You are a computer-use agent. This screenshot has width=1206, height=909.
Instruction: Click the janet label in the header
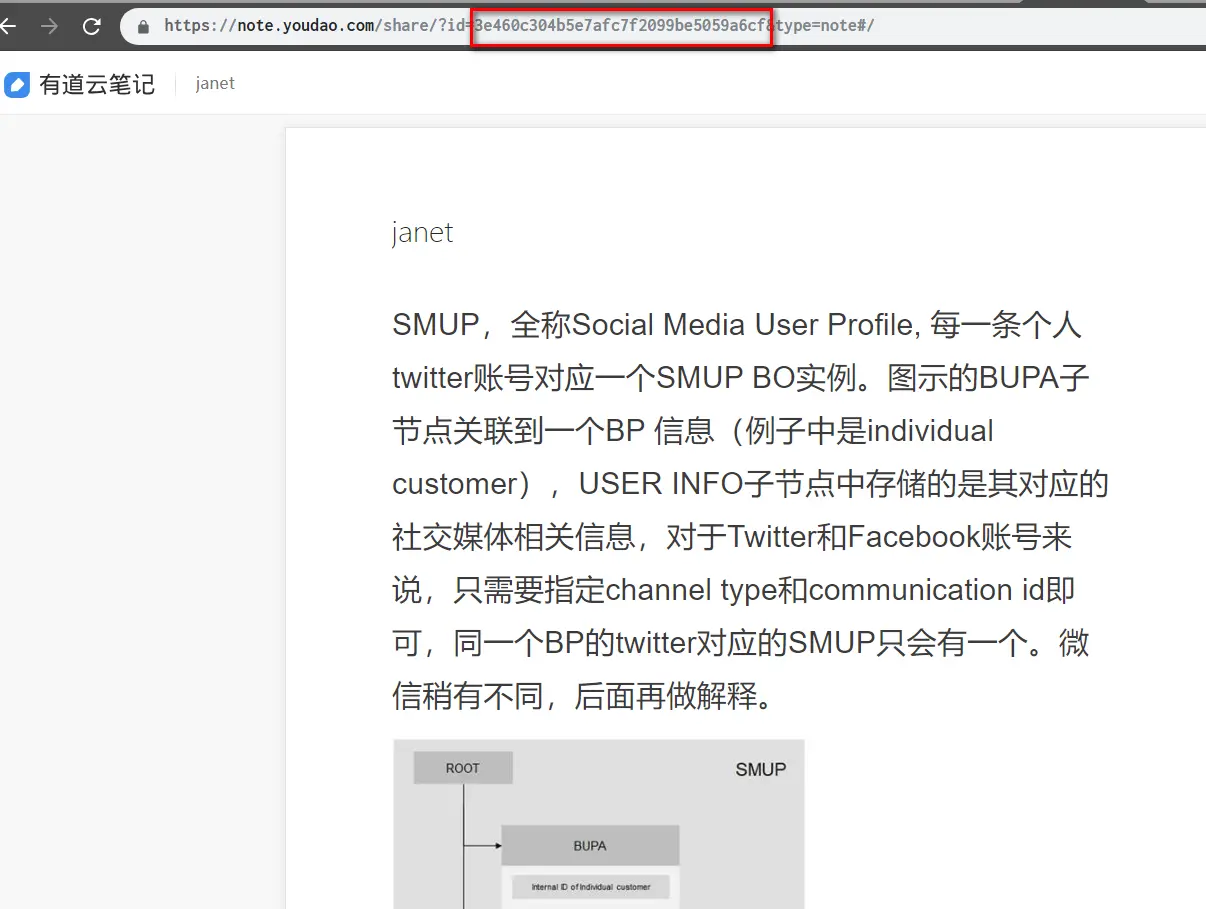tap(215, 83)
